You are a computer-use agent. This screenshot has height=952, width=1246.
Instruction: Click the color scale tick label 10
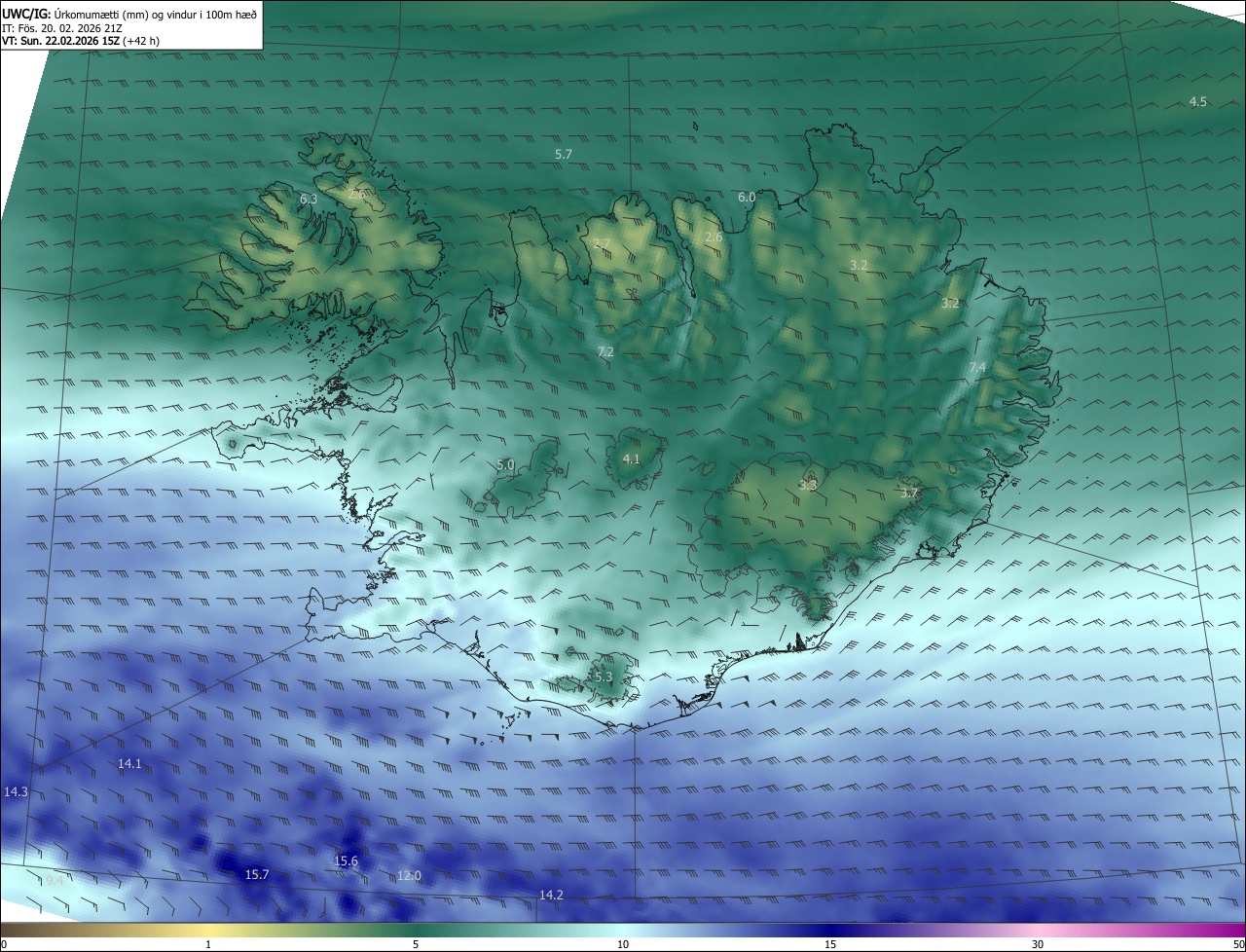tap(623, 944)
